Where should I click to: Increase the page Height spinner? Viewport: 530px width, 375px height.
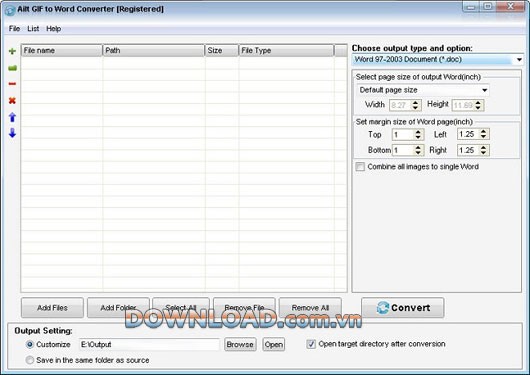pos(478,102)
